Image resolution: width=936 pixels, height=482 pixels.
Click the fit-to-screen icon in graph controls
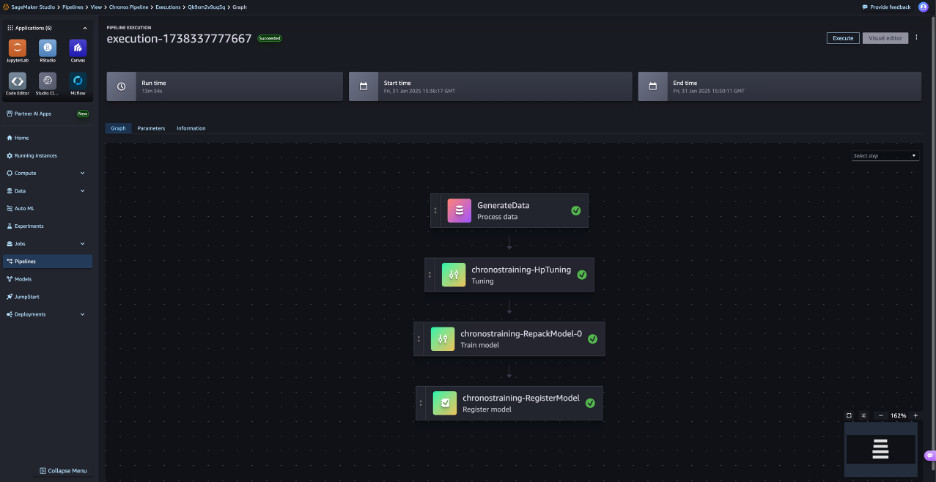[x=849, y=415]
